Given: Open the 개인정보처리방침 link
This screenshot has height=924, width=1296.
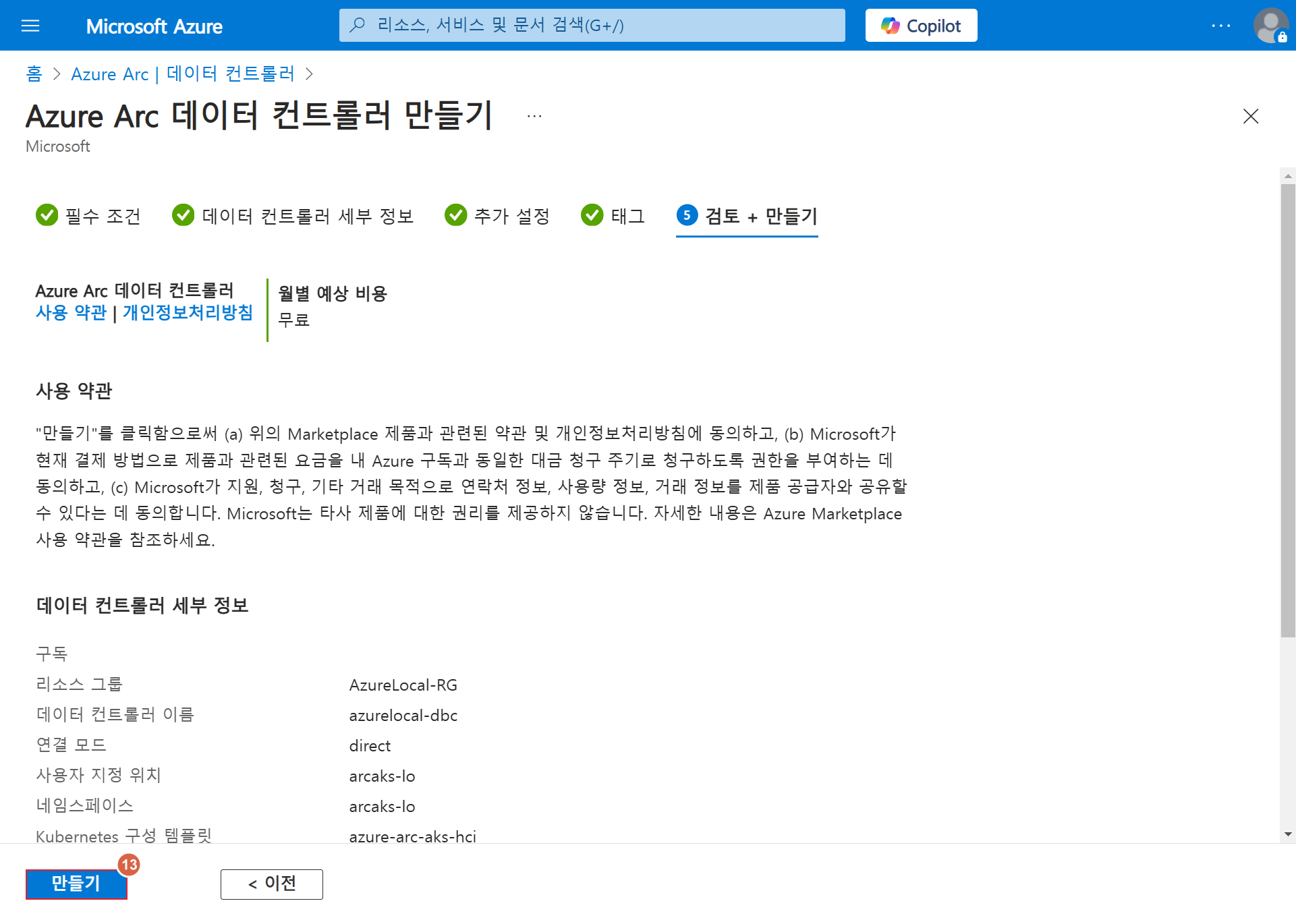Looking at the screenshot, I should pyautogui.click(x=188, y=313).
